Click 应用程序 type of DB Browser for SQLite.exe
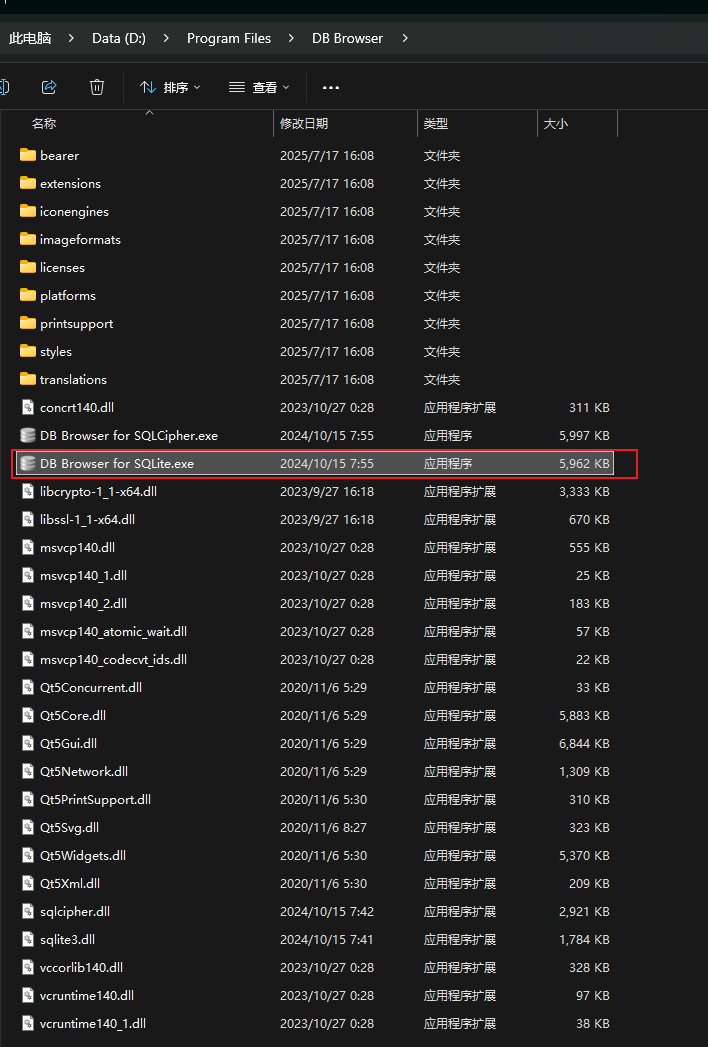Image resolution: width=708 pixels, height=1047 pixels. click(x=448, y=463)
